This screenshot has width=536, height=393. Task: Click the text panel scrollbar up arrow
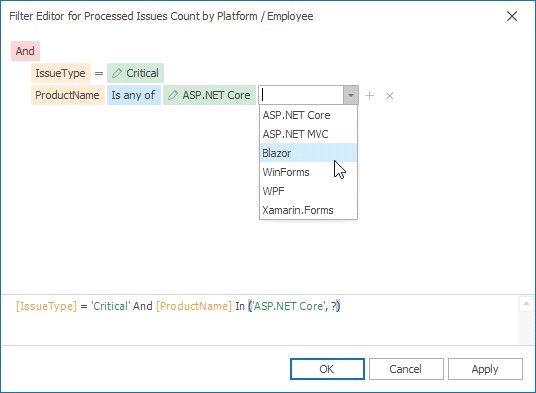[x=526, y=303]
